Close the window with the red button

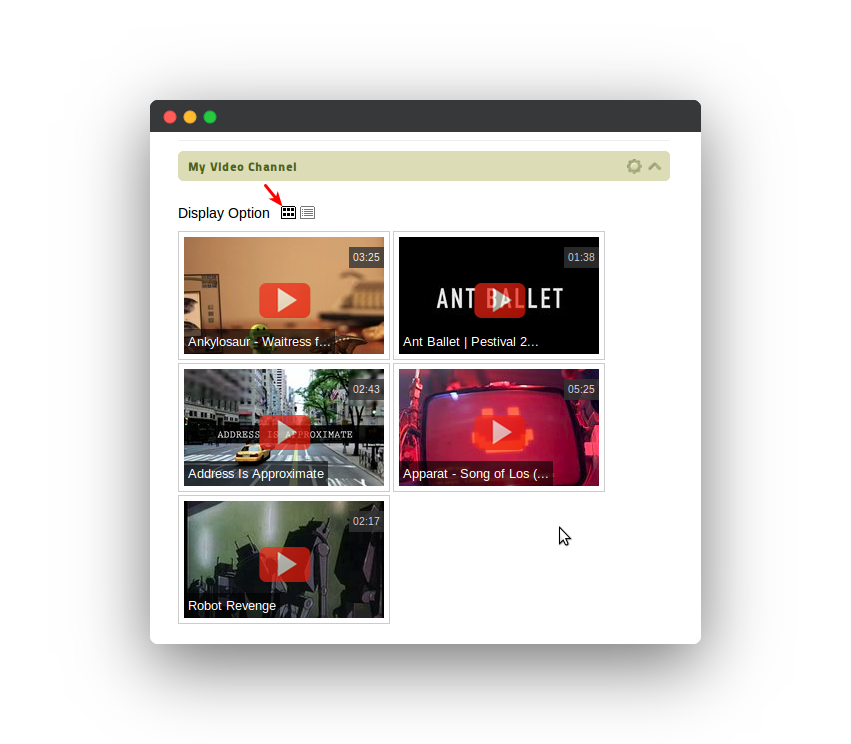click(x=170, y=117)
